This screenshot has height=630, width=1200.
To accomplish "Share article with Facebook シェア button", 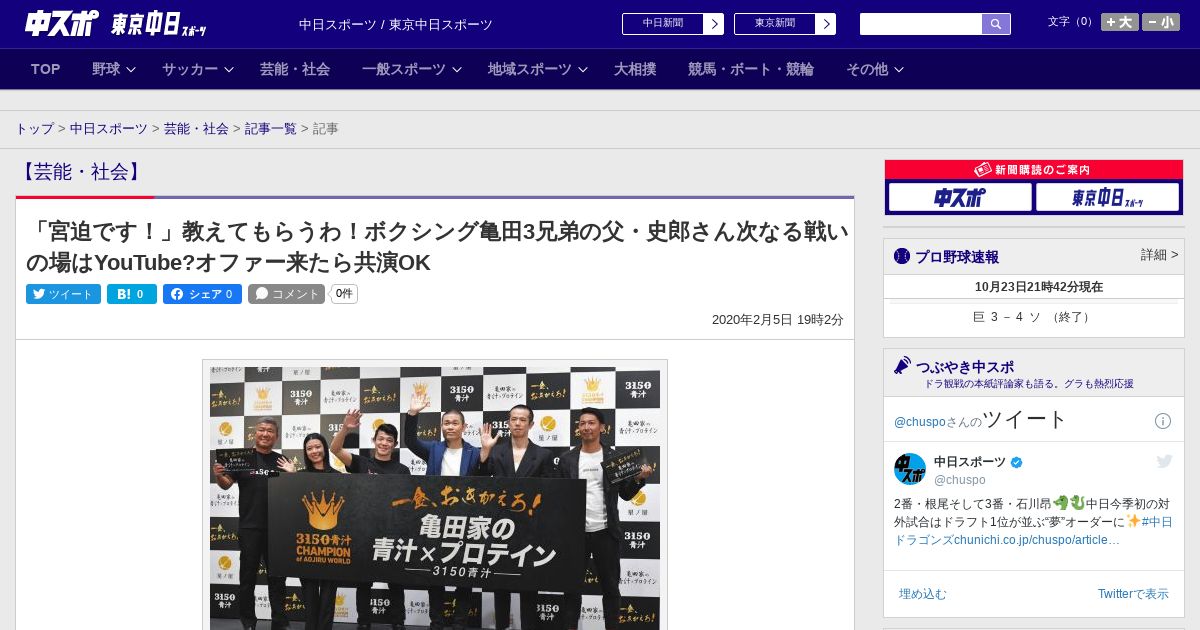I will click(x=202, y=294).
